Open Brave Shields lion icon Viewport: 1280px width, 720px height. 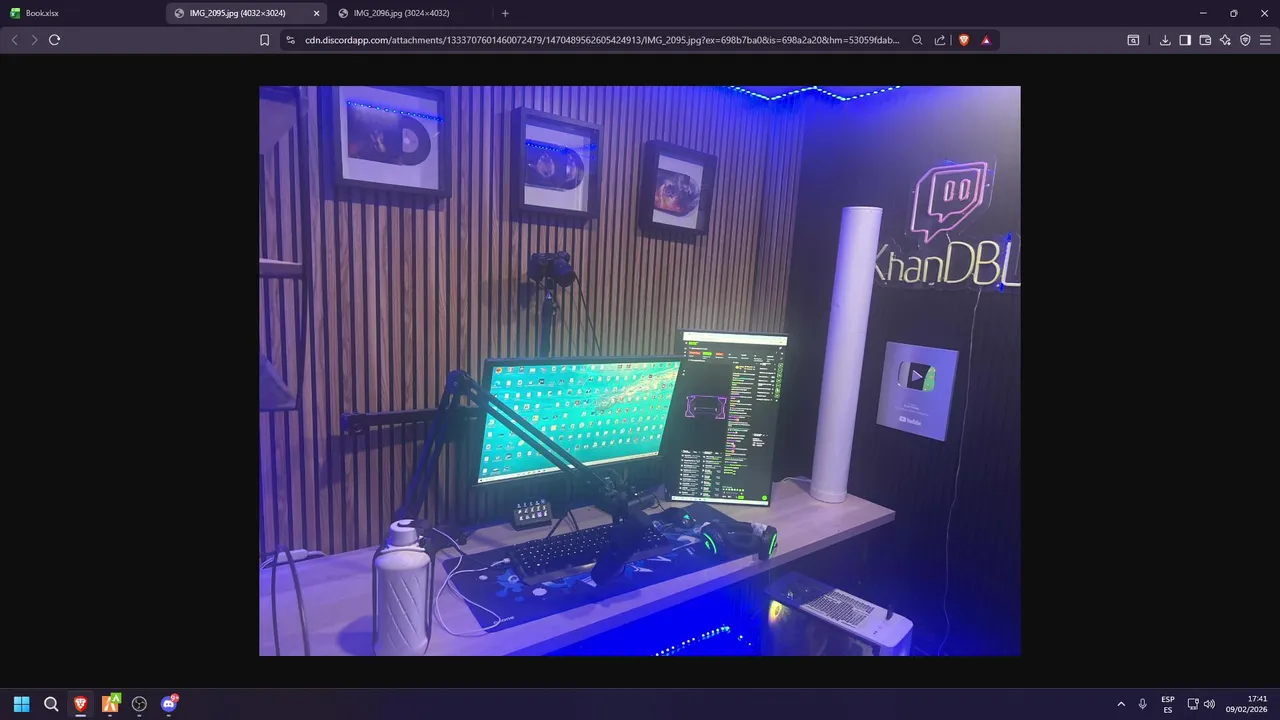[x=964, y=40]
